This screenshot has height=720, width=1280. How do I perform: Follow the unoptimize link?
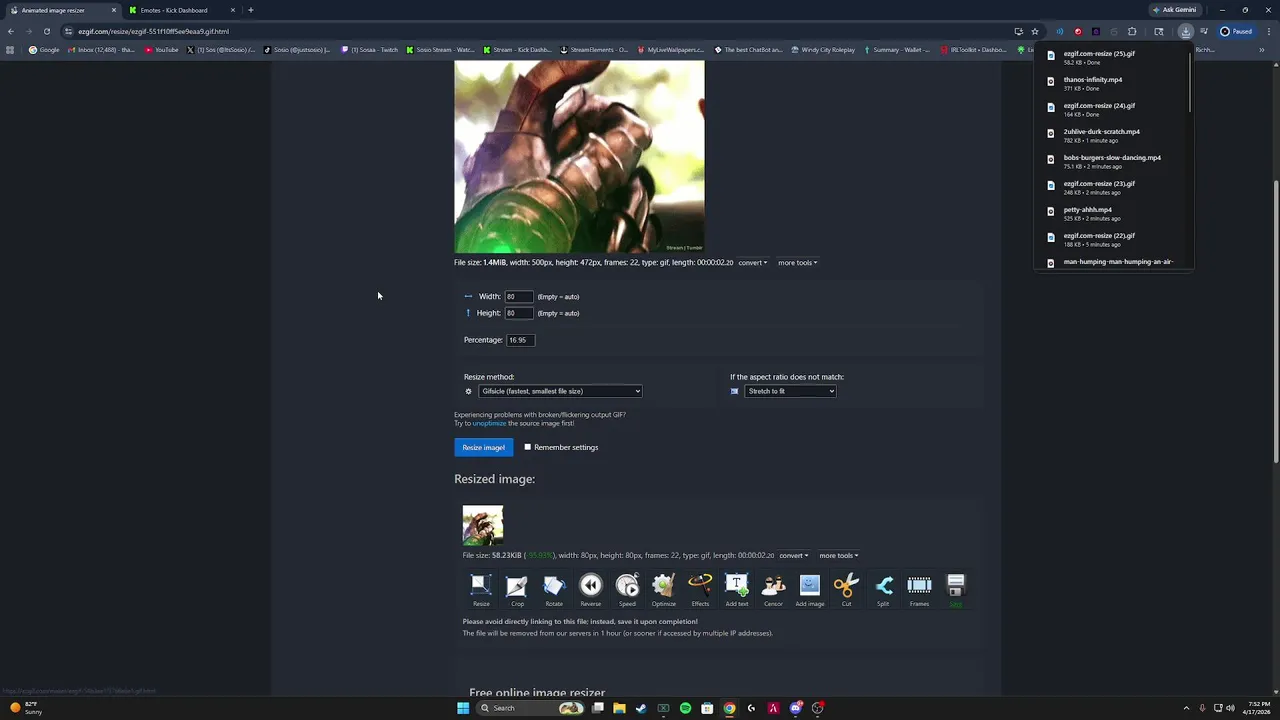point(489,423)
